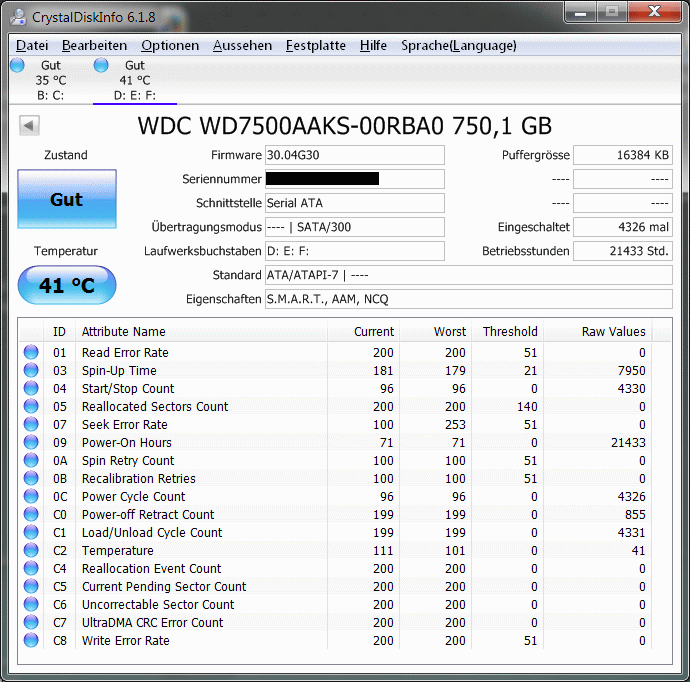
Task: Click status orb for Read Error Rate
Action: (31, 352)
